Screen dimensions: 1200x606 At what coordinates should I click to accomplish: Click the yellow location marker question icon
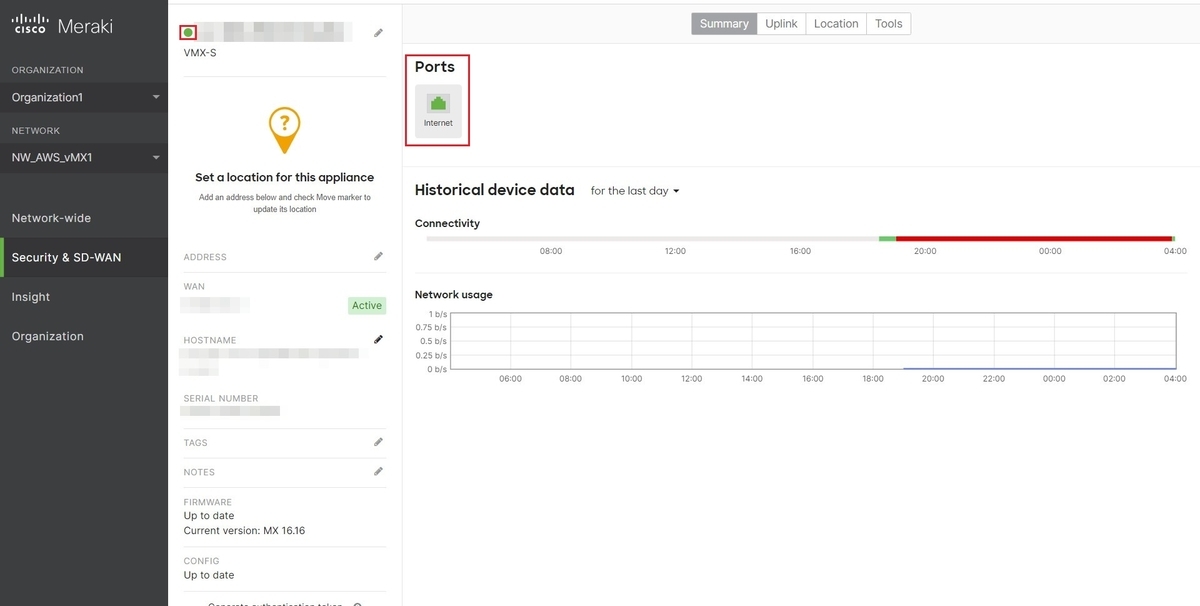click(x=284, y=130)
